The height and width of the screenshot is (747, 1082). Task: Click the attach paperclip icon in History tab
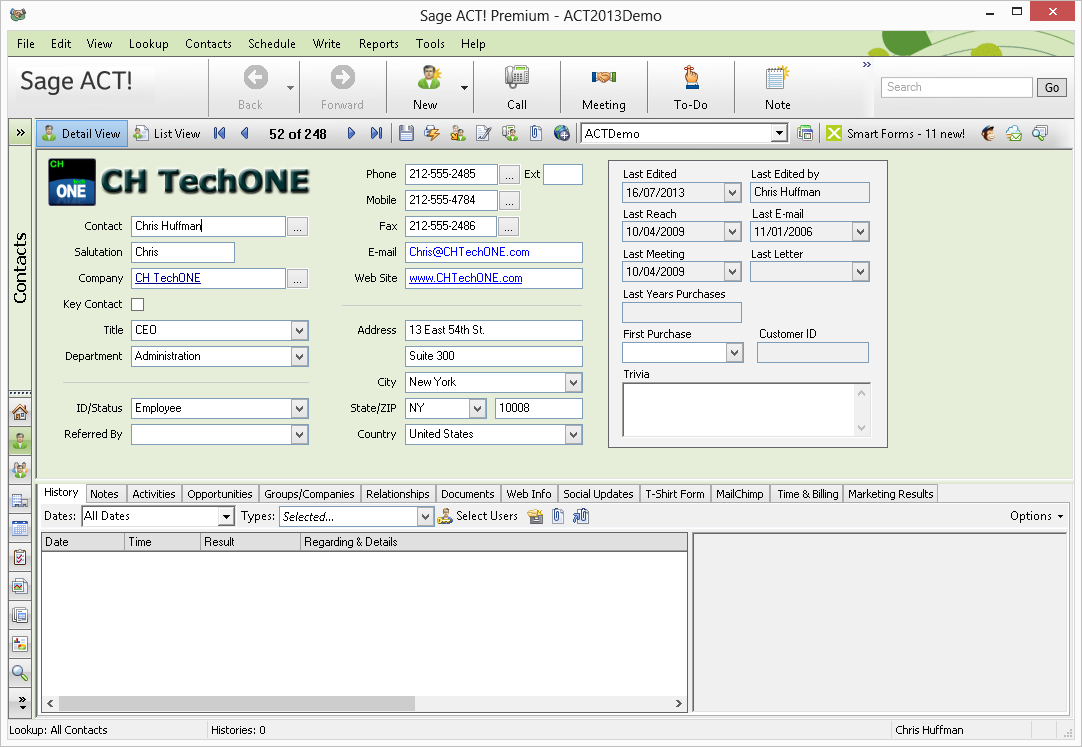[x=558, y=516]
